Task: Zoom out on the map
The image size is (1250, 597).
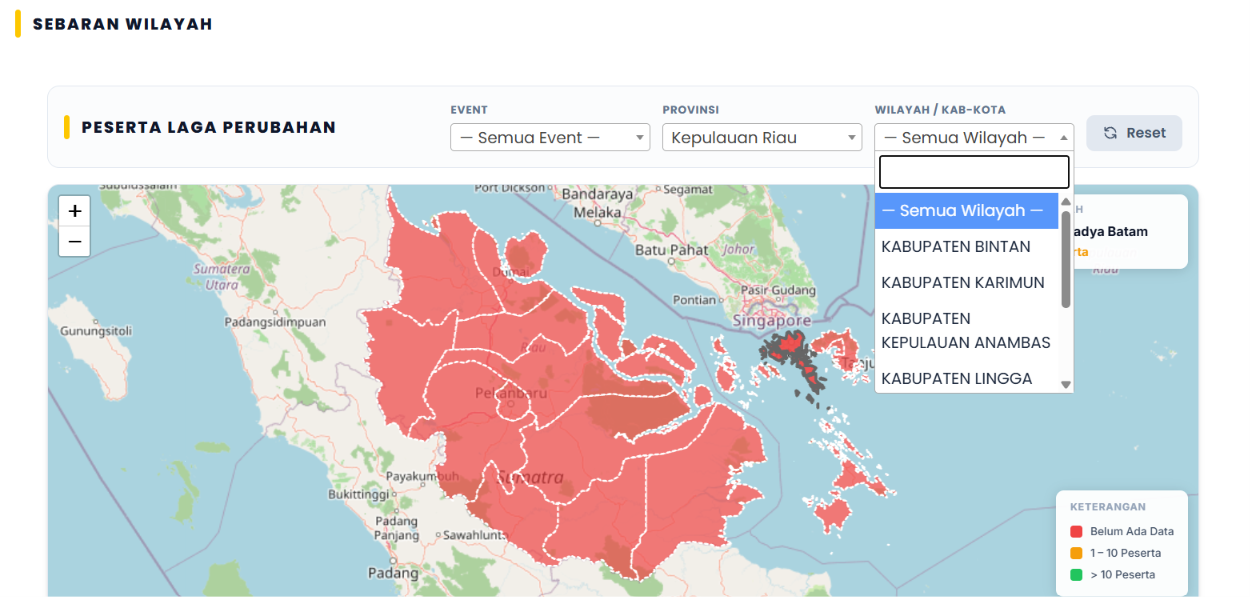Action: [75, 241]
